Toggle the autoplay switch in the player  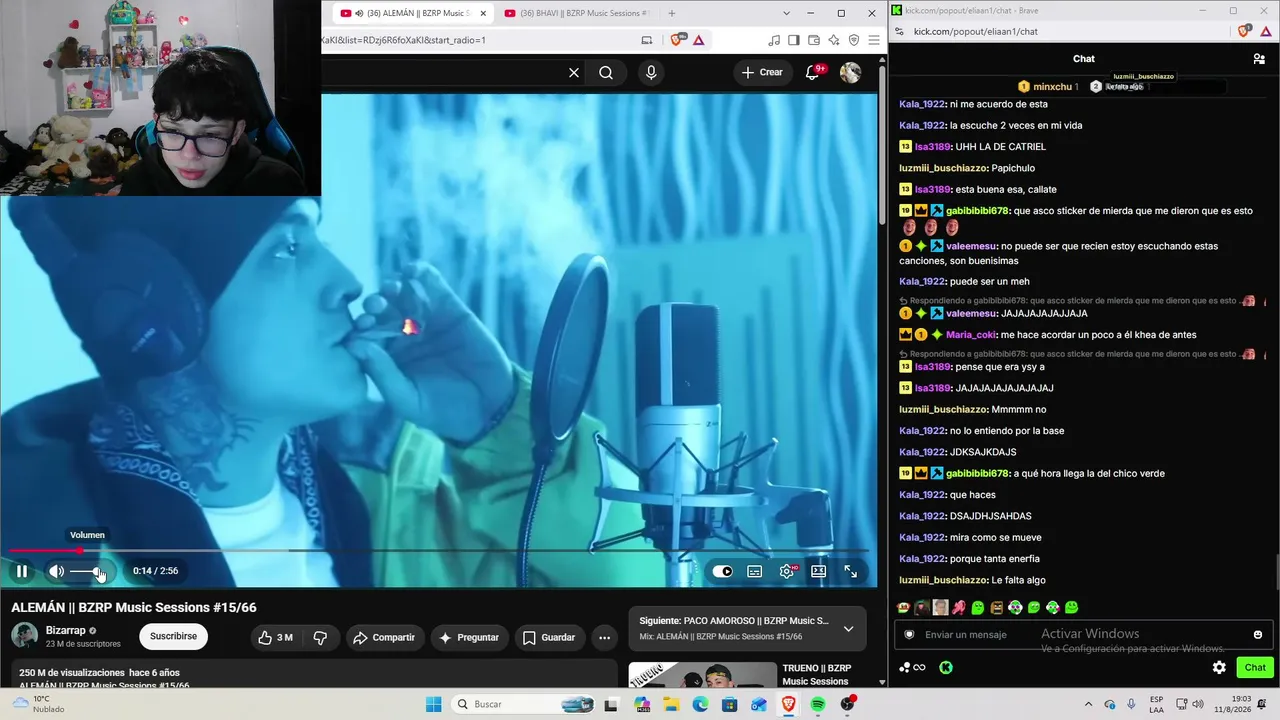point(722,571)
